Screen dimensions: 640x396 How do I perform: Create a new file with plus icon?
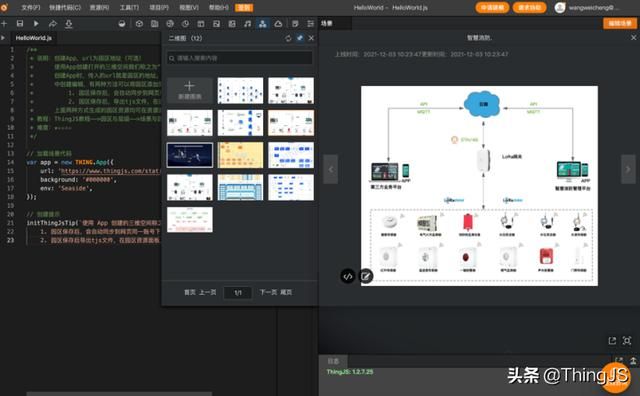(x=4, y=24)
